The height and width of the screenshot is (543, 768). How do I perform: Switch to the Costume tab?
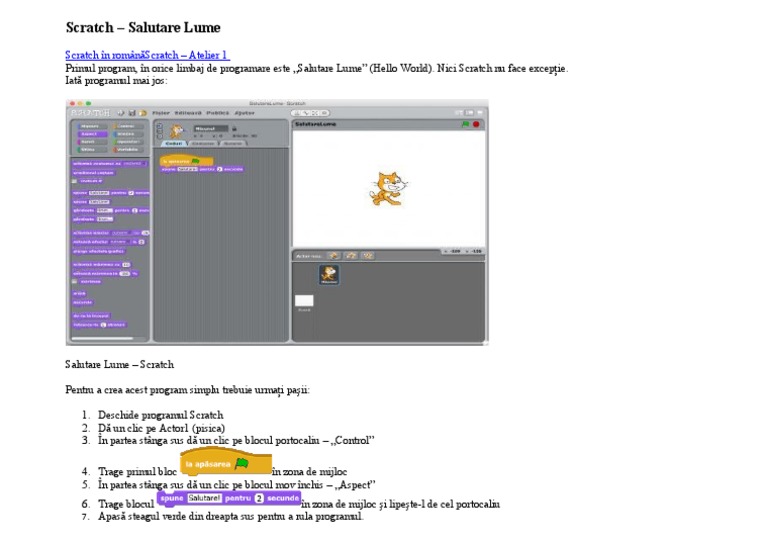(203, 143)
